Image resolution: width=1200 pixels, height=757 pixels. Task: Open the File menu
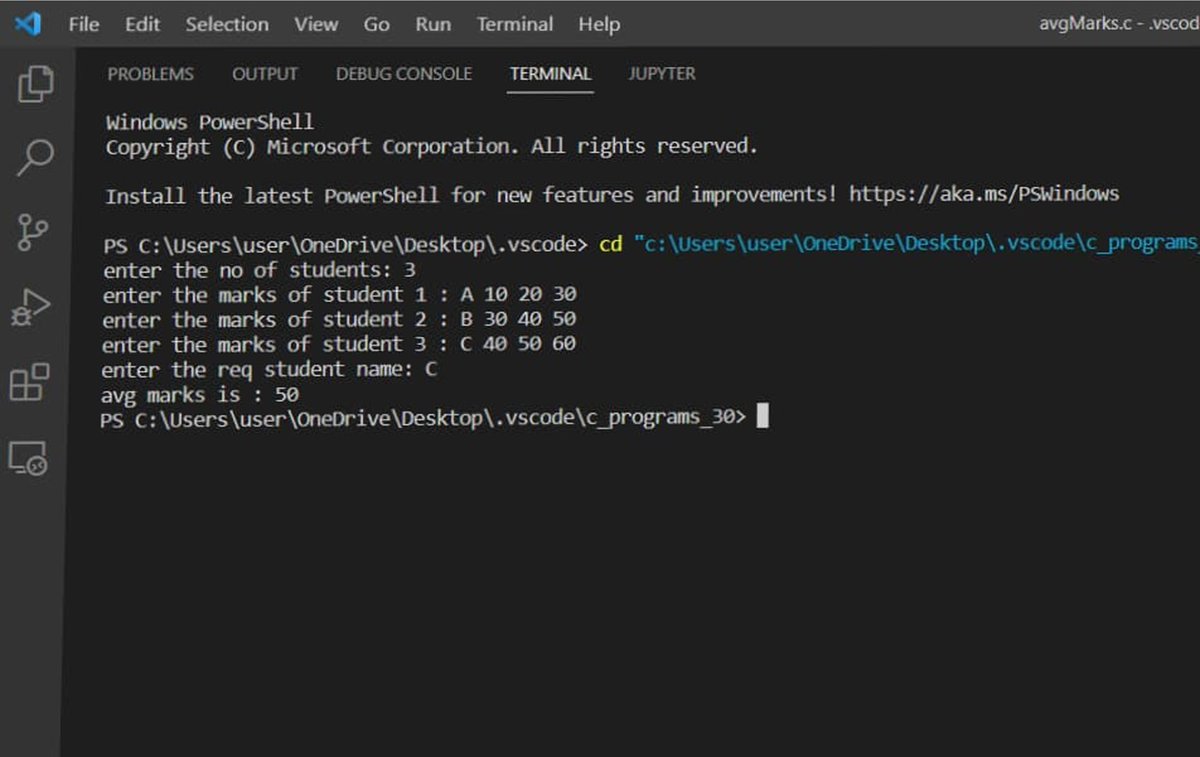pyautogui.click(x=84, y=24)
